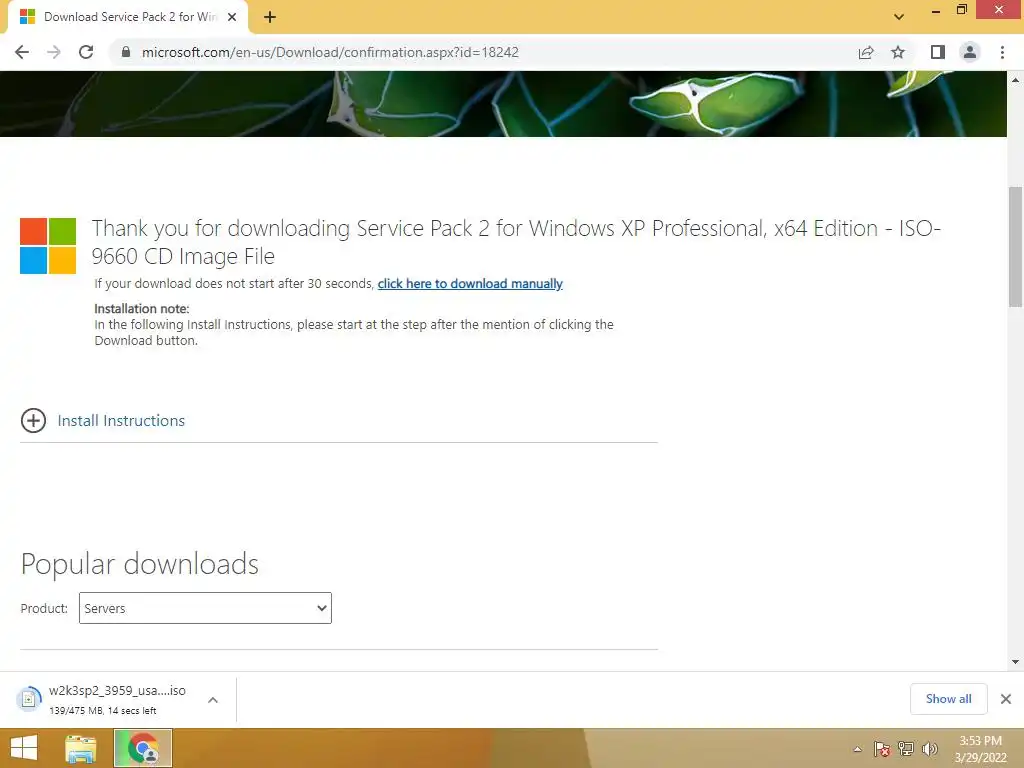Click the "Popular downloads" heading

140,564
